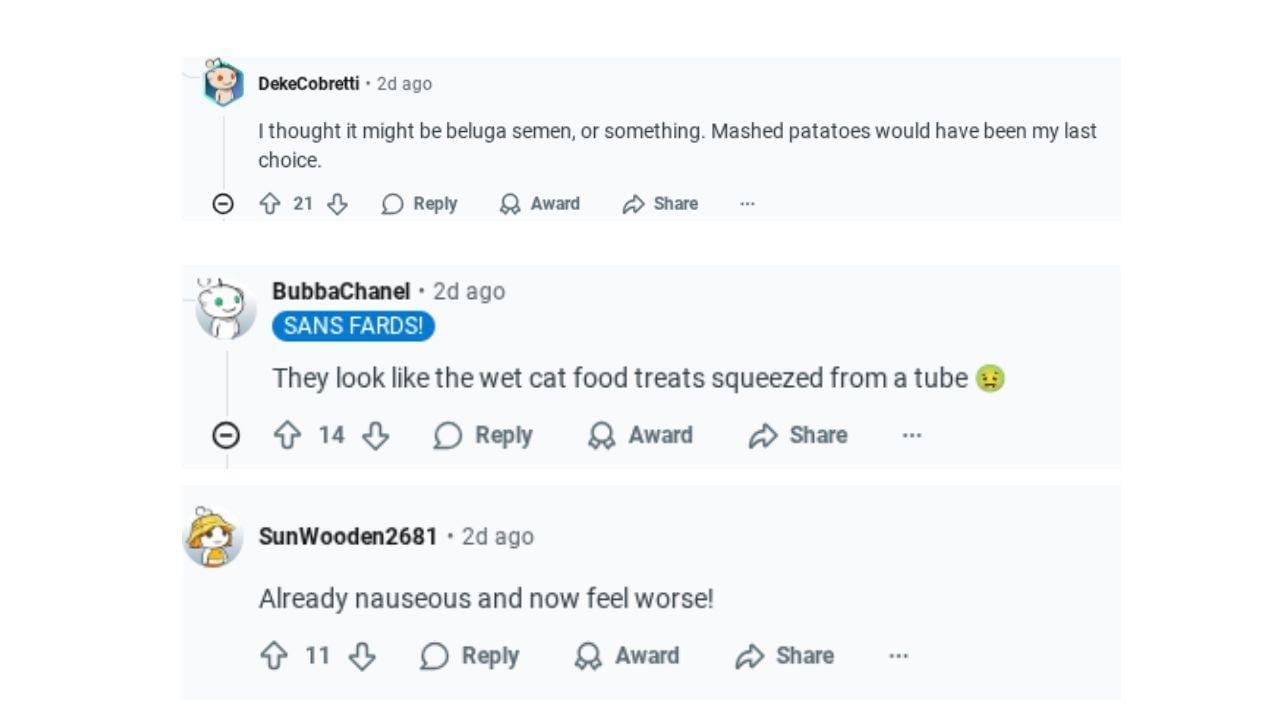The image size is (1280, 720).
Task: Reply to DekeCobretti's comment
Action: tap(420, 204)
